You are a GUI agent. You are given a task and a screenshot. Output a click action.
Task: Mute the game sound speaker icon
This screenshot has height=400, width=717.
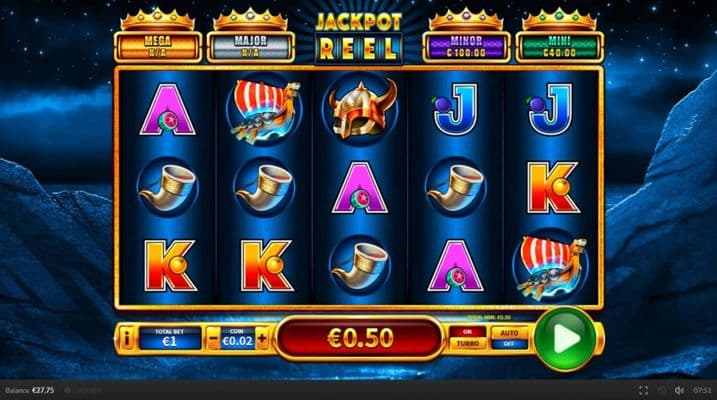pyautogui.click(x=679, y=390)
